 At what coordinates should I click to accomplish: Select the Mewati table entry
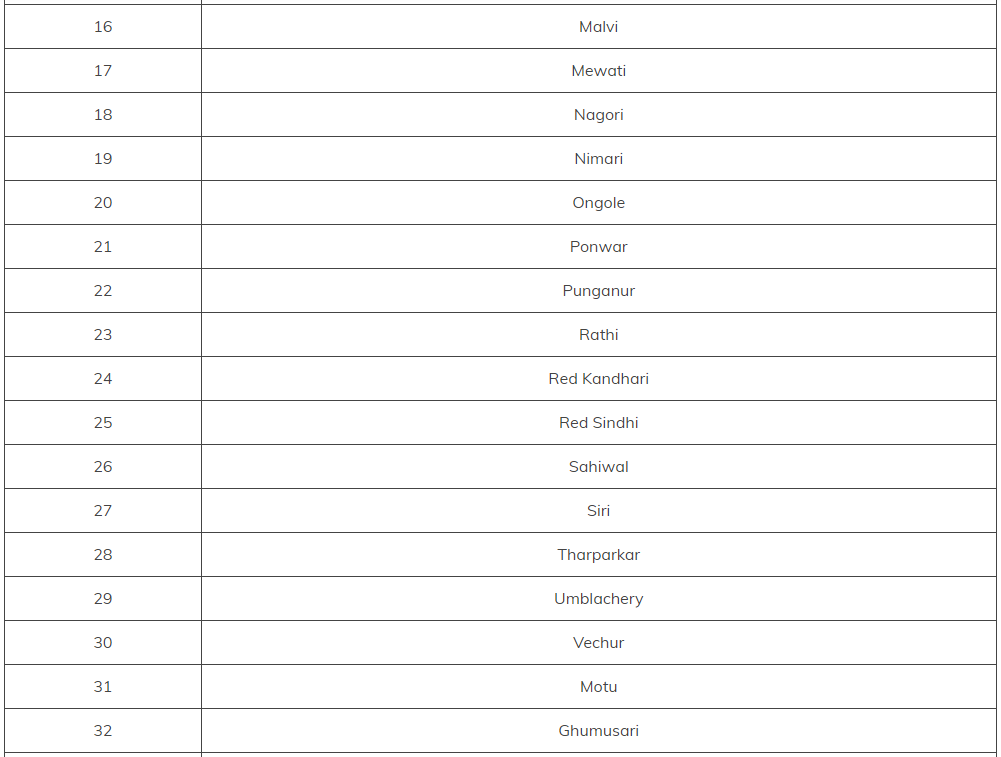(x=598, y=71)
